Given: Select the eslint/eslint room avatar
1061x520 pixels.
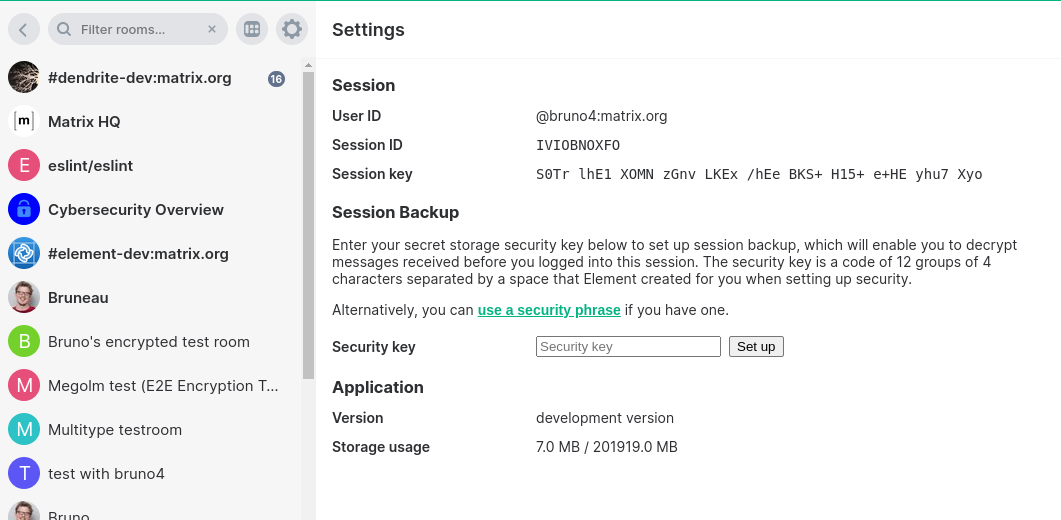Looking at the screenshot, I should point(24,166).
